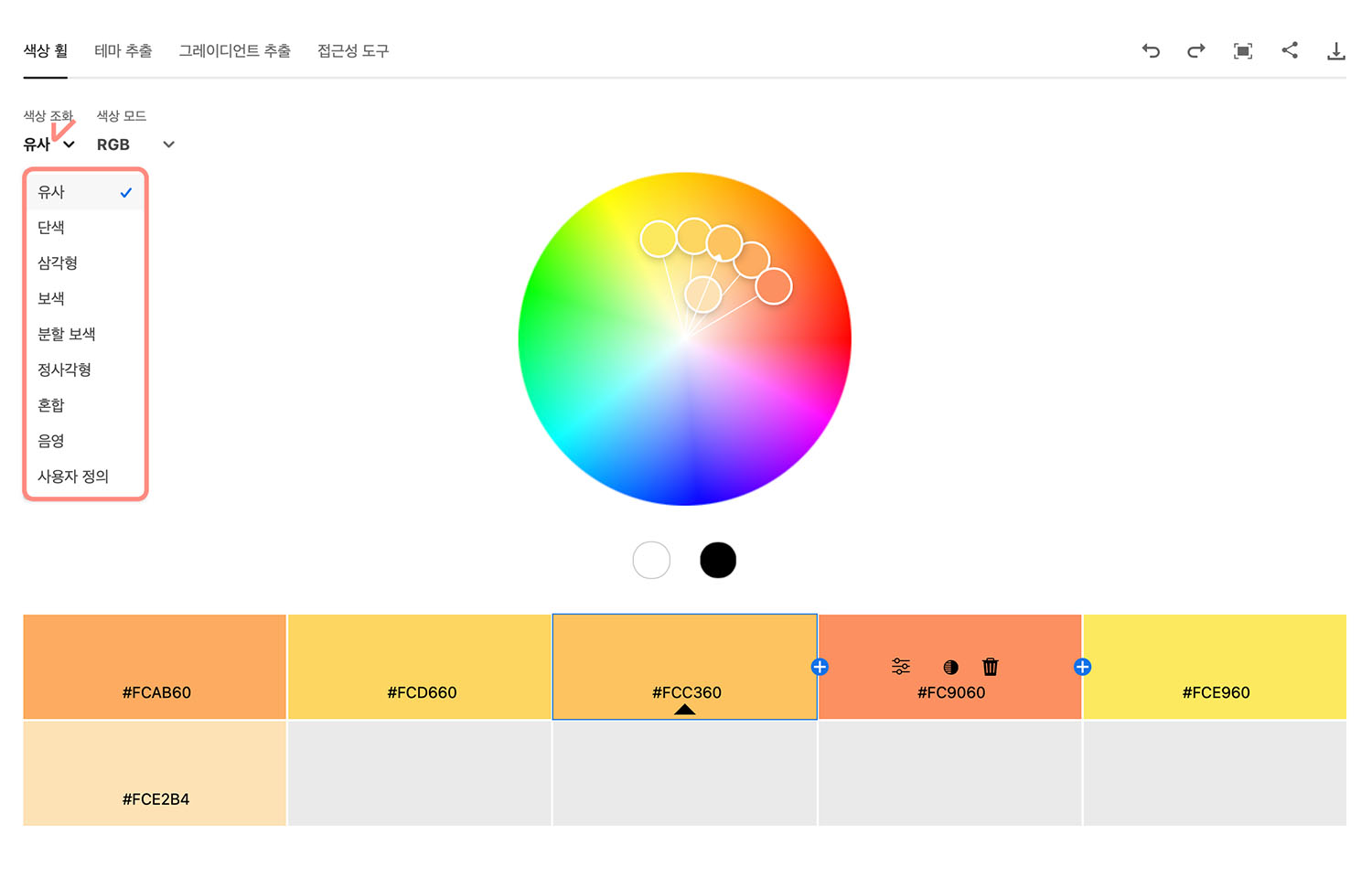Share the color theme
The width and height of the screenshot is (1372, 878).
pos(1290,50)
